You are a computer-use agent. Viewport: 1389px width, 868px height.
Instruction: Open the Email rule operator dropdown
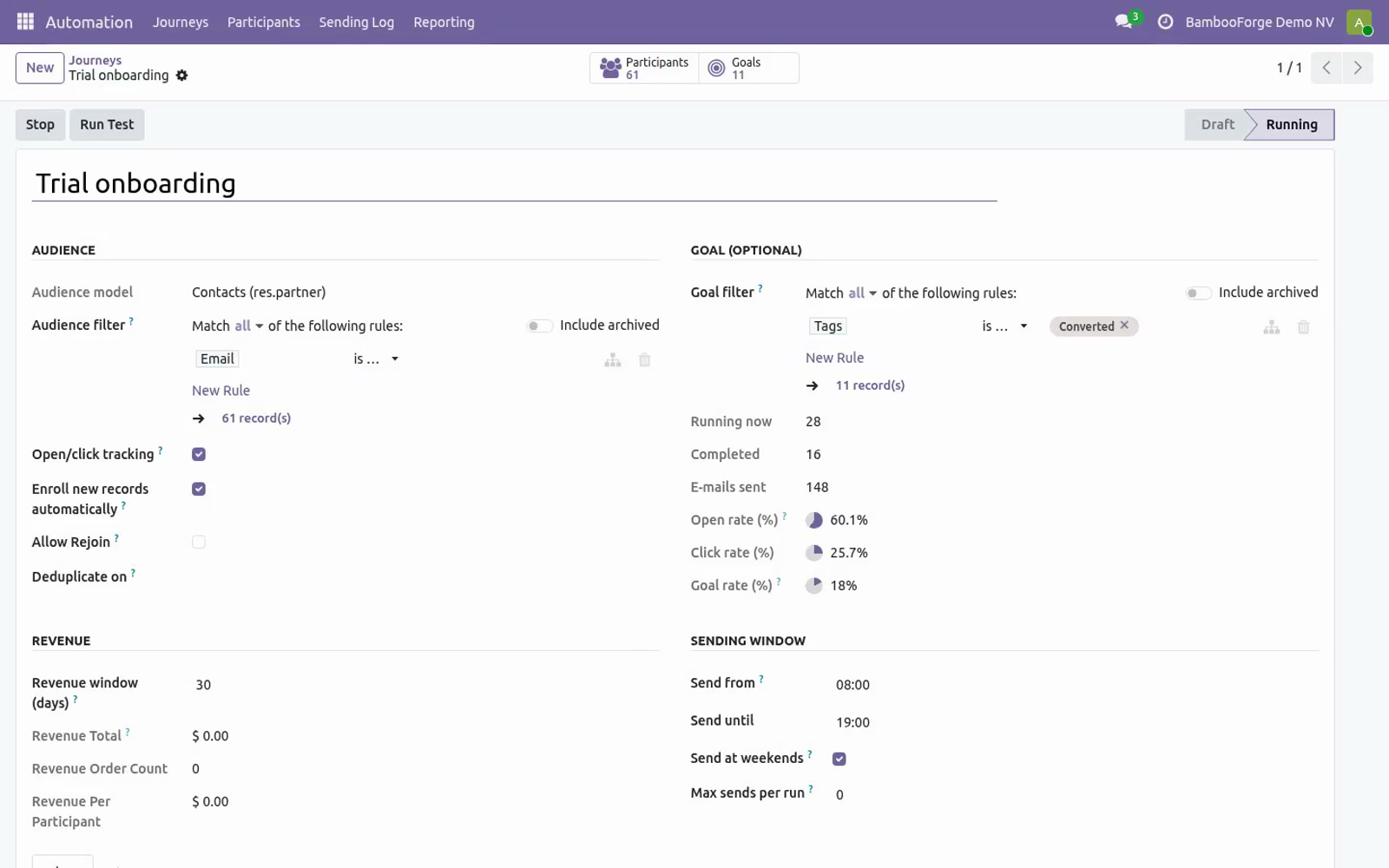(x=376, y=358)
